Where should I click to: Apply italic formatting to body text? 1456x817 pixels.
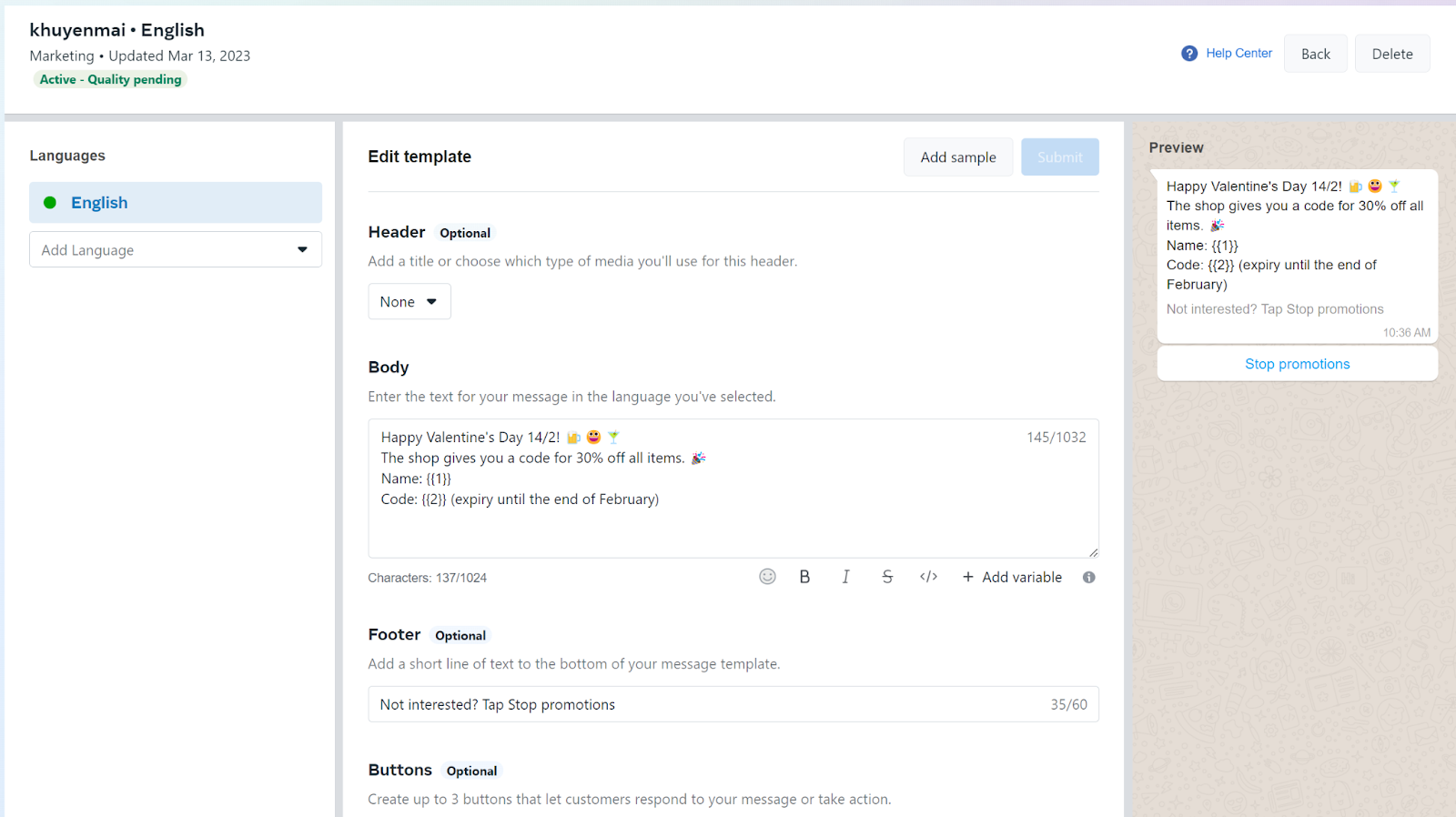(x=845, y=577)
